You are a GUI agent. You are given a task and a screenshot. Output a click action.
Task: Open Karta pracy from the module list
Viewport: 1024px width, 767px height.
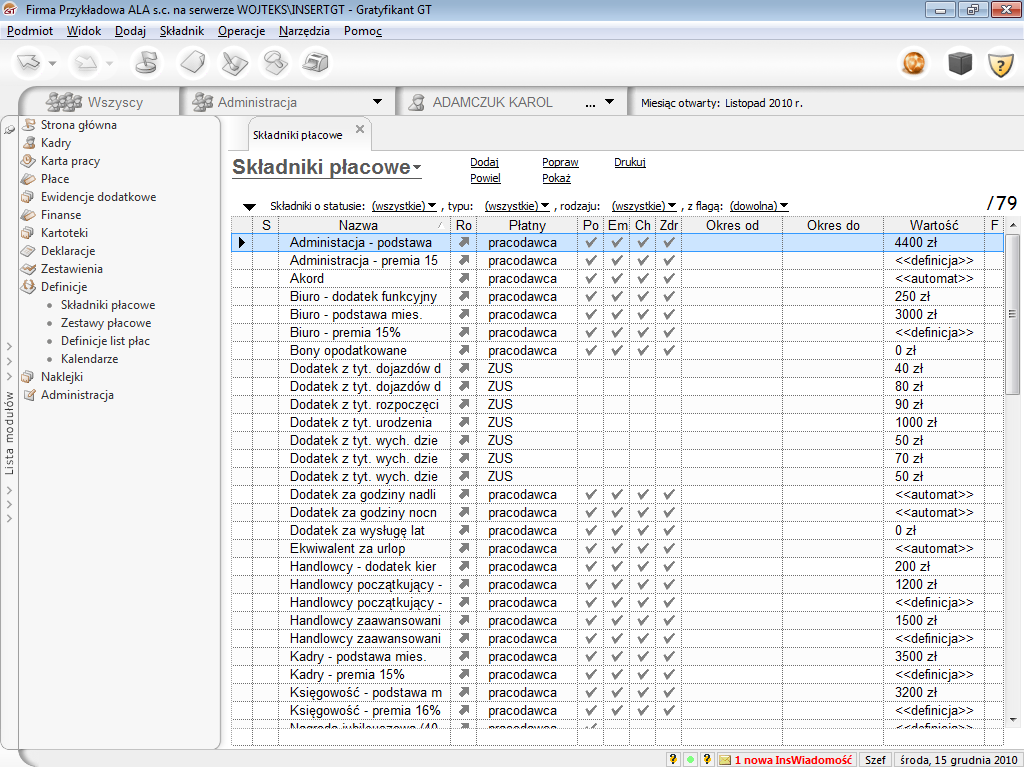coord(70,161)
